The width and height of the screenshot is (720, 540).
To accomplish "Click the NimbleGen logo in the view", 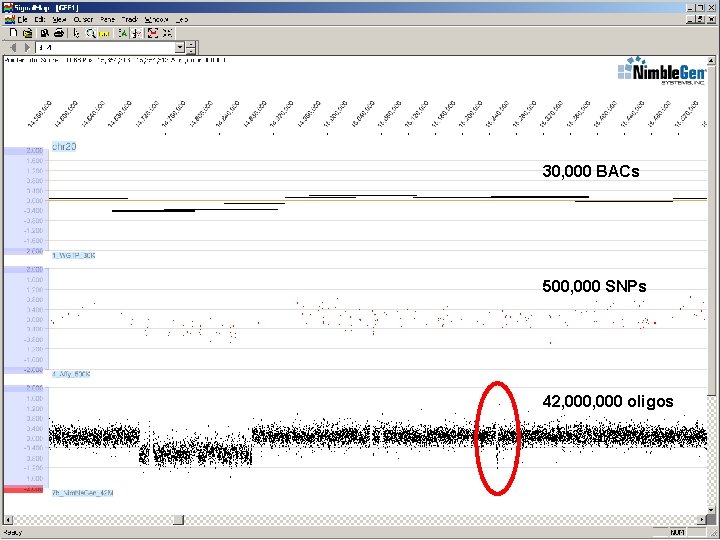I will [662, 71].
